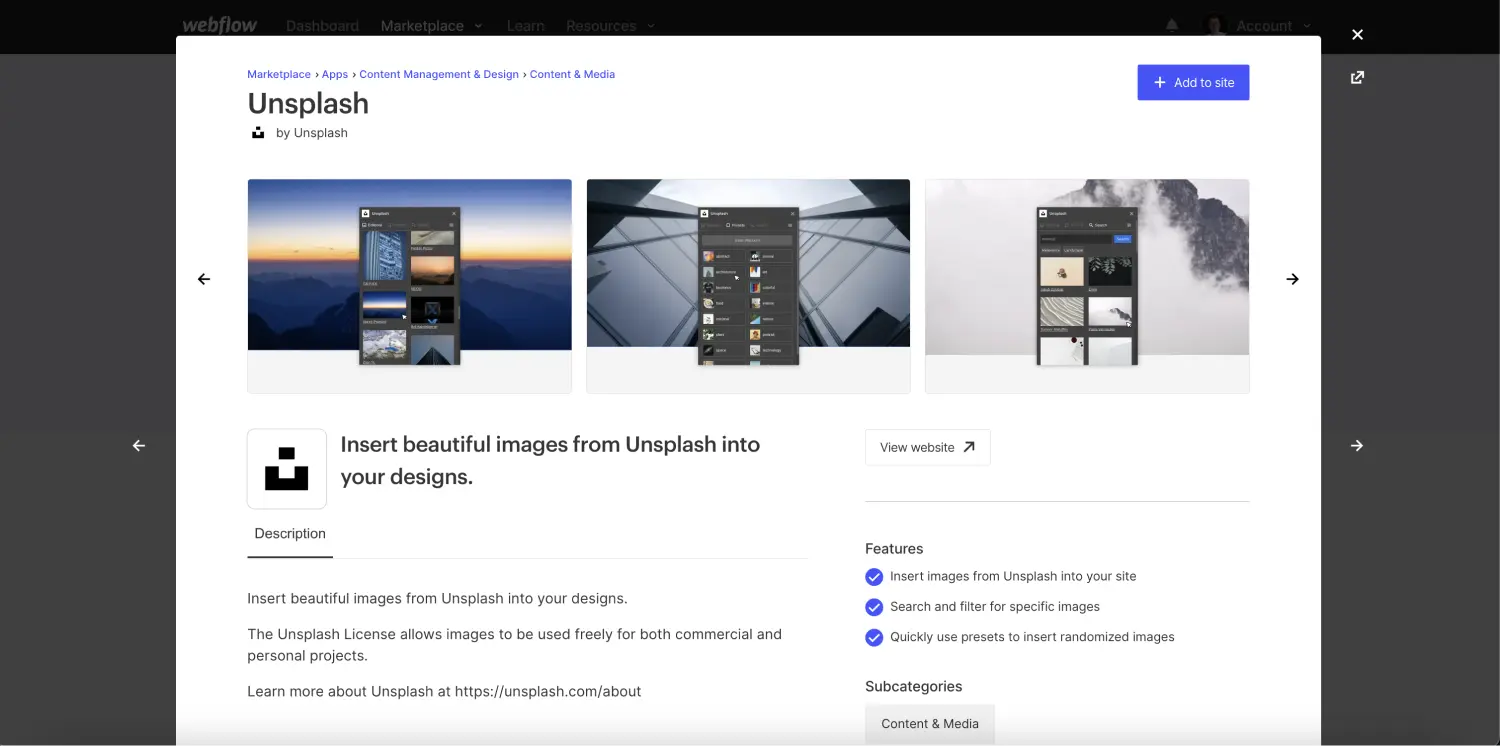
Task: Click the outer right modal navigation arrow
Action: [x=1357, y=445]
